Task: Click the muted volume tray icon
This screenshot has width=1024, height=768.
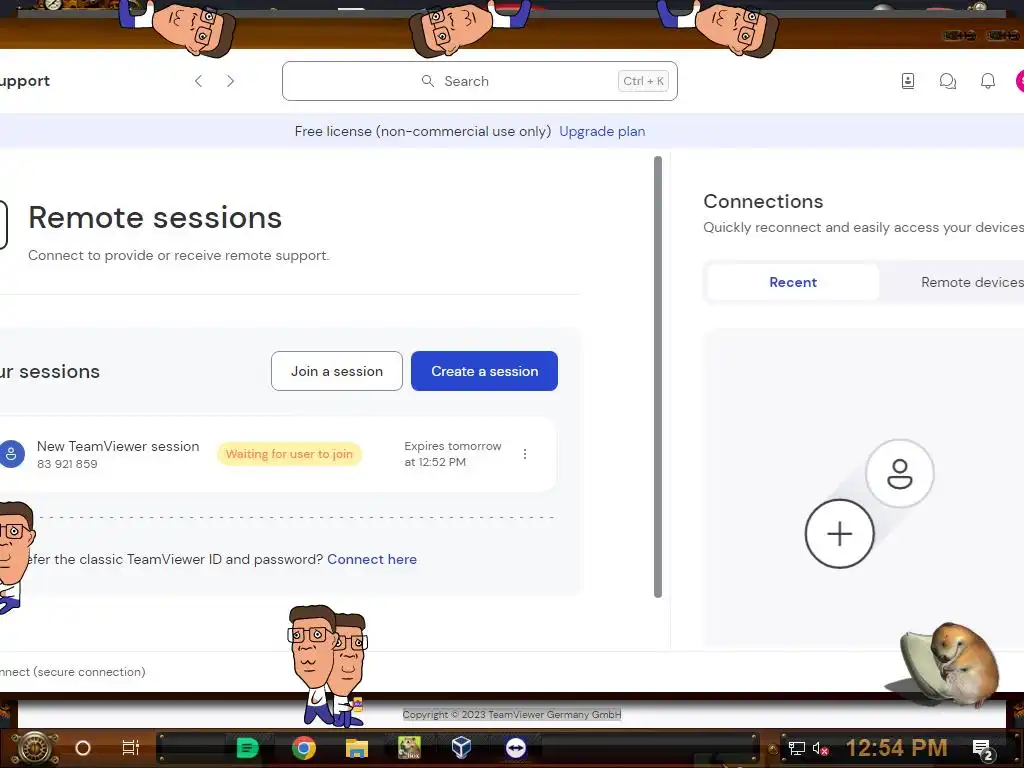Action: click(x=821, y=748)
